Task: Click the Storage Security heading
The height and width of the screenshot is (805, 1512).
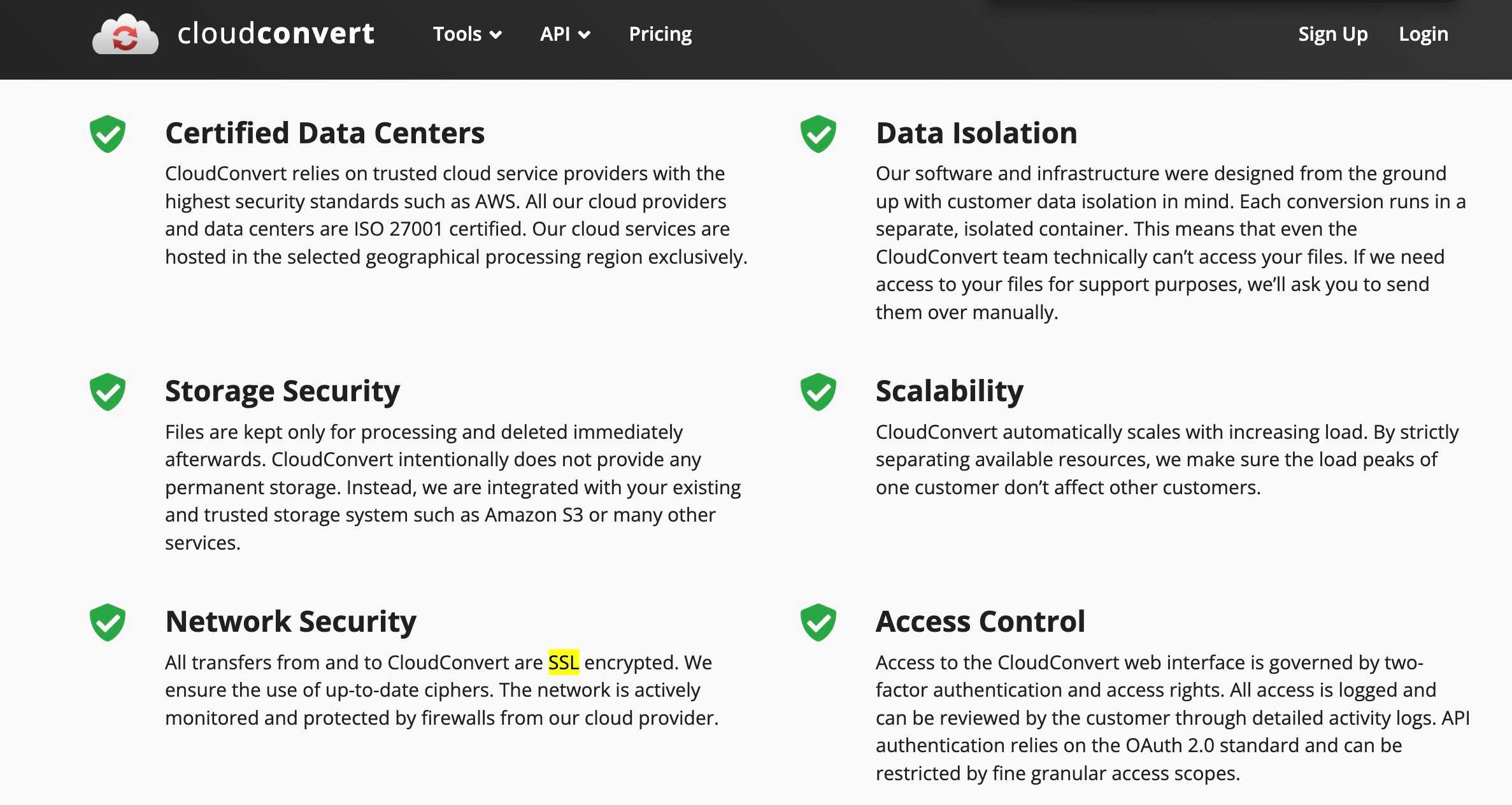Action: [x=282, y=391]
